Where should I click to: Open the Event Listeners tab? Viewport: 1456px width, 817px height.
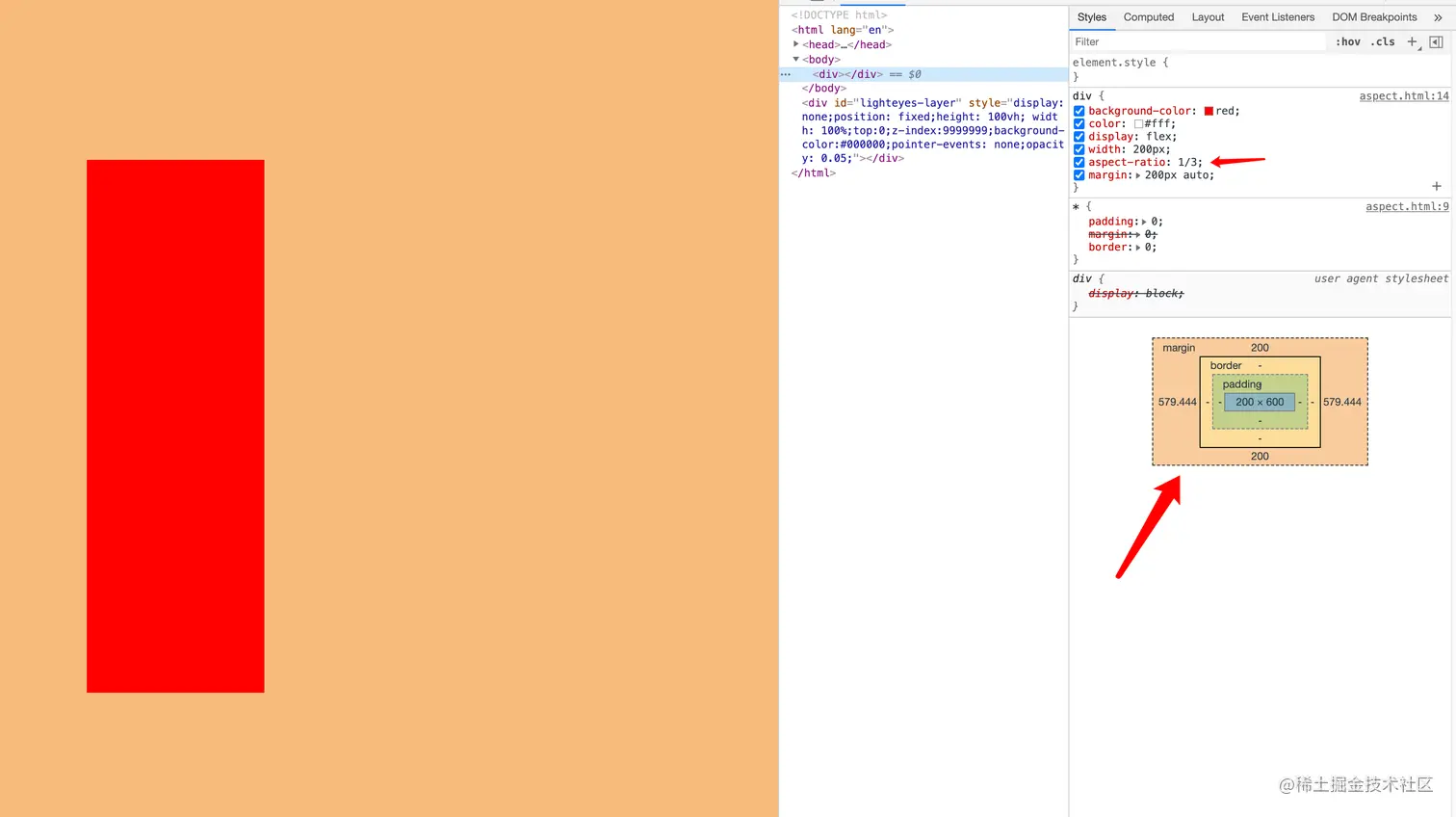click(x=1277, y=16)
